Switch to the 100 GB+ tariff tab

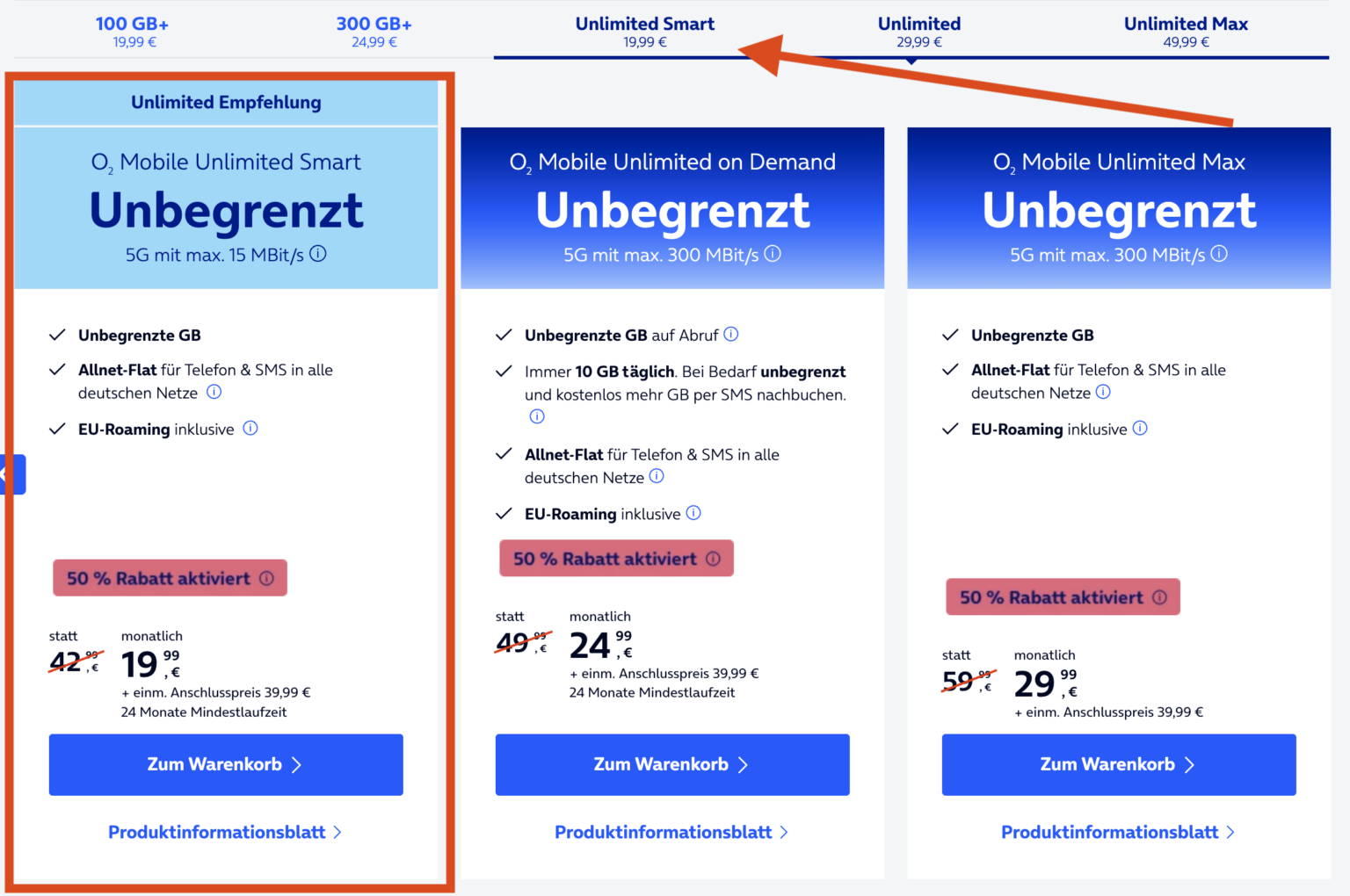(x=132, y=29)
